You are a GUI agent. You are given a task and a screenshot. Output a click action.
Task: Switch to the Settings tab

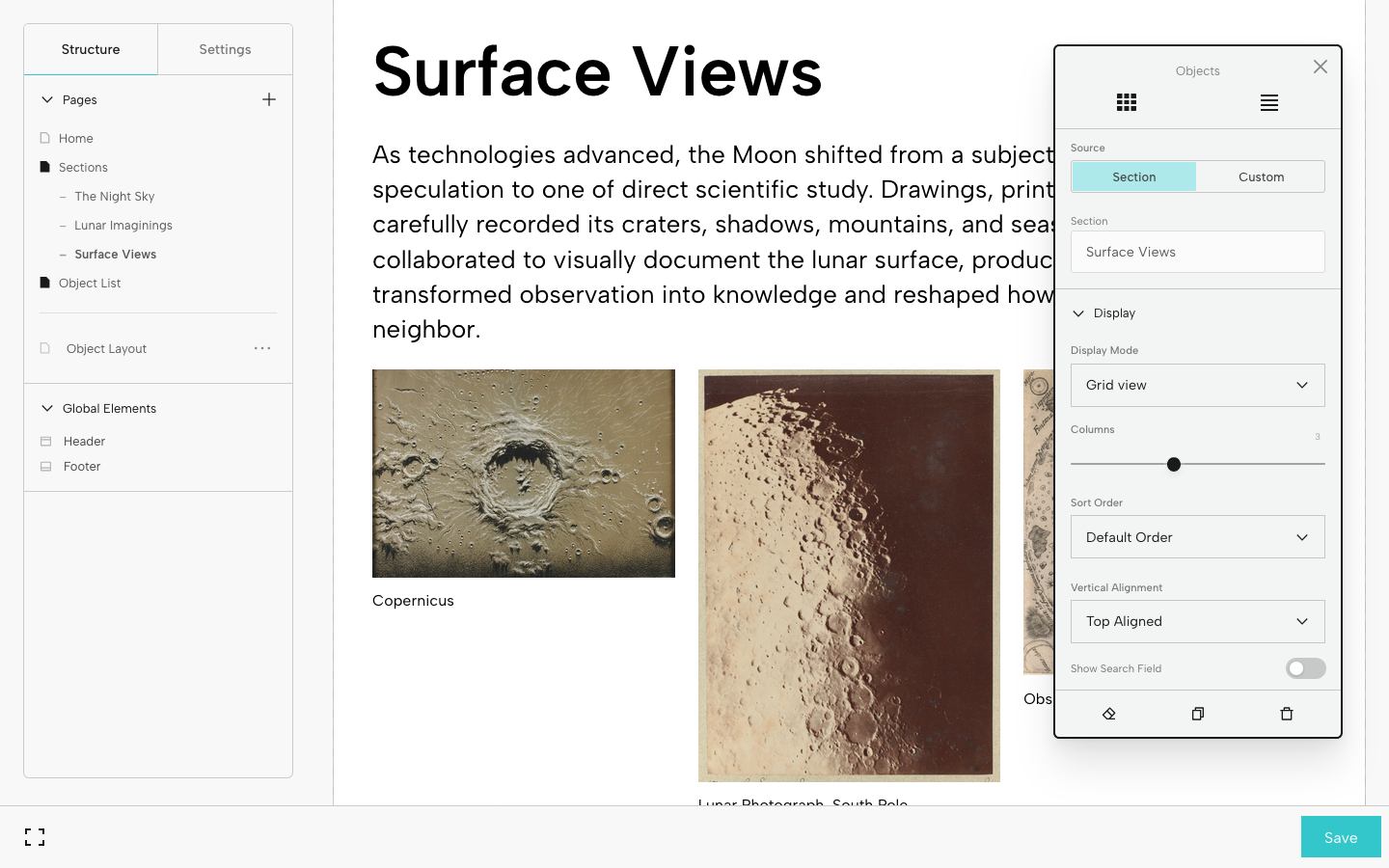coord(225,49)
